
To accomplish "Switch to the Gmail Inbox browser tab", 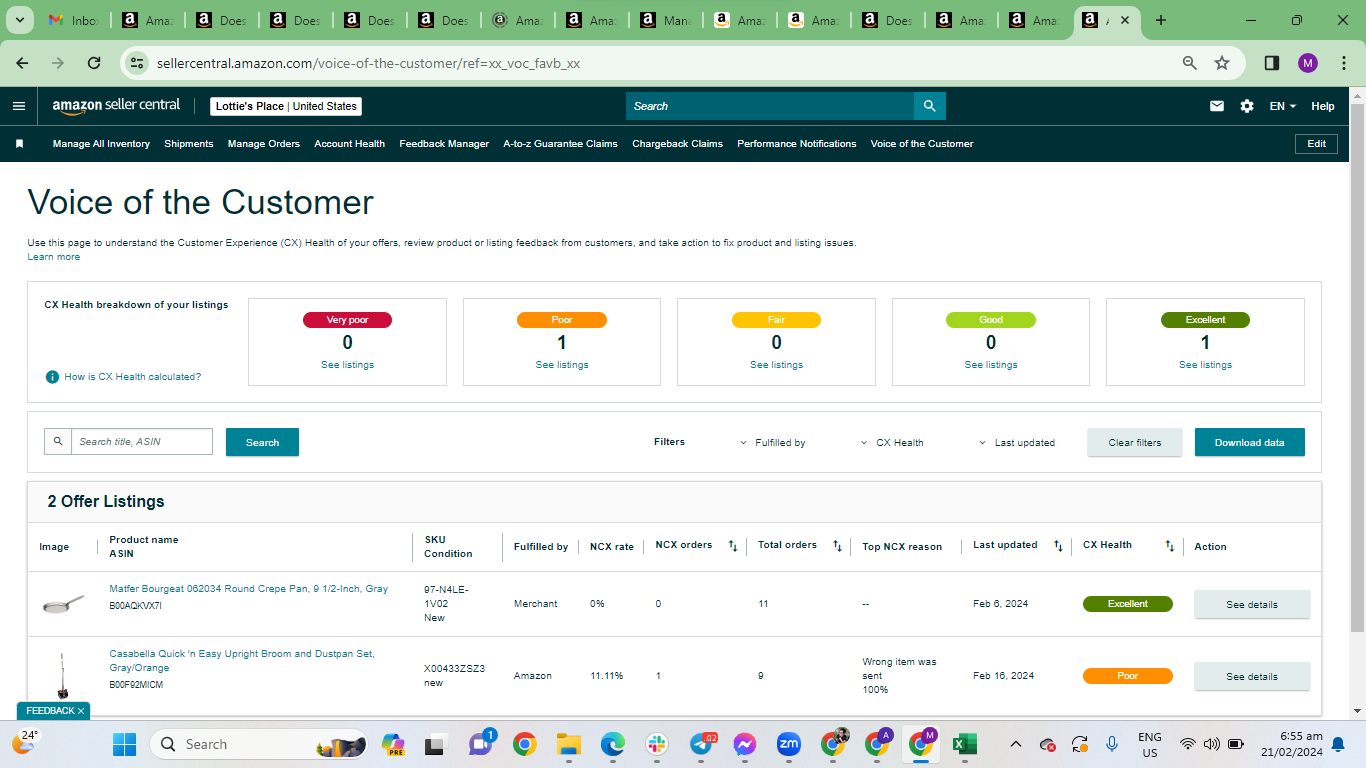I will pyautogui.click(x=73, y=20).
